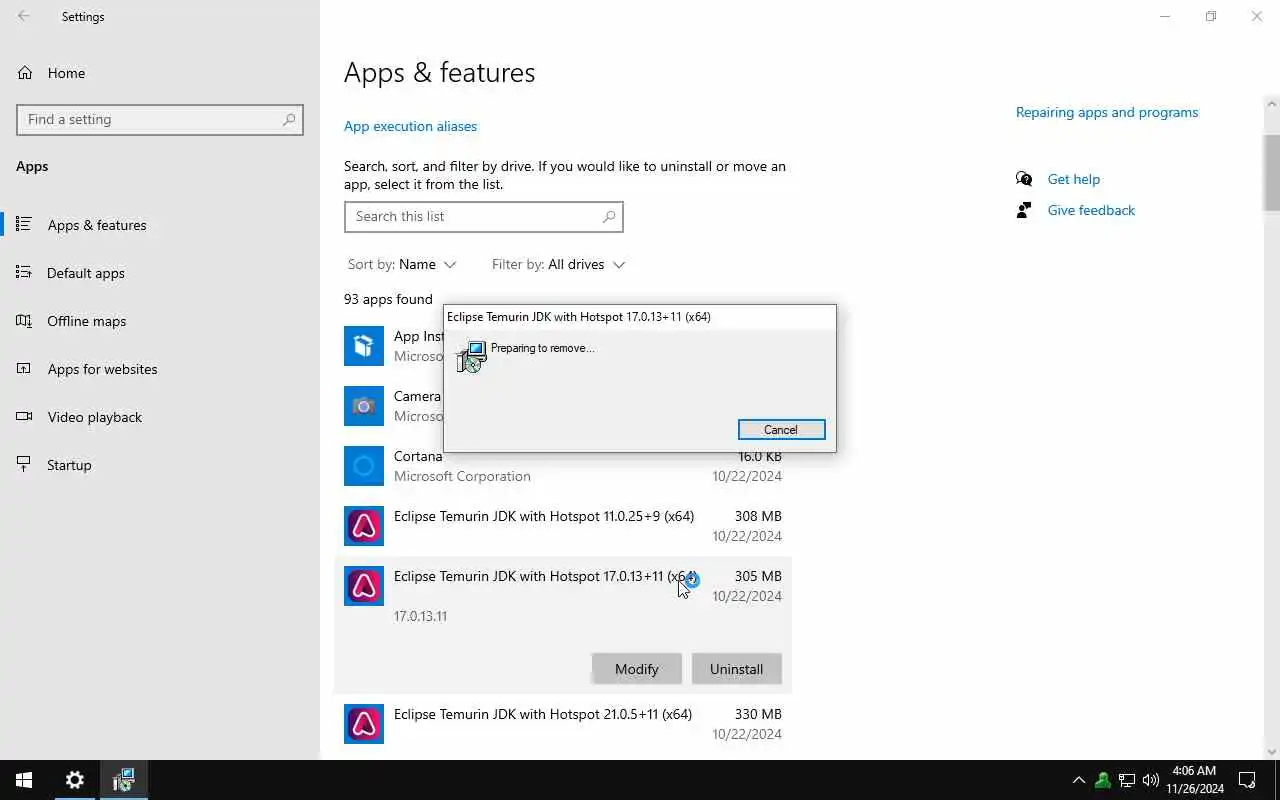Click the 17.0.13.11 version text
1280x800 pixels.
[x=420, y=616]
